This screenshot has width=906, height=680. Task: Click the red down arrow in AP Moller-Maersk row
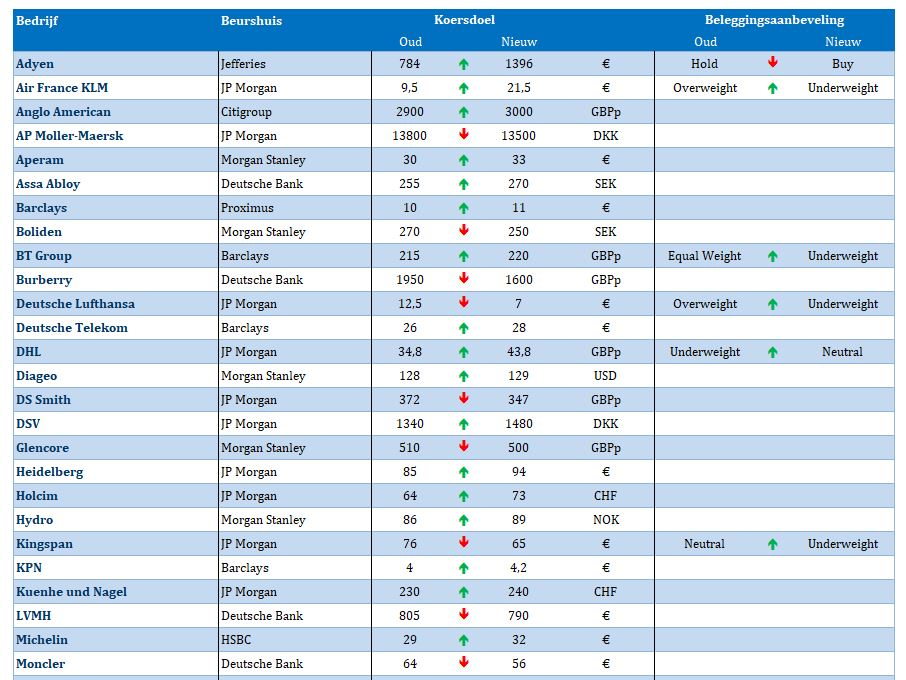(x=463, y=134)
